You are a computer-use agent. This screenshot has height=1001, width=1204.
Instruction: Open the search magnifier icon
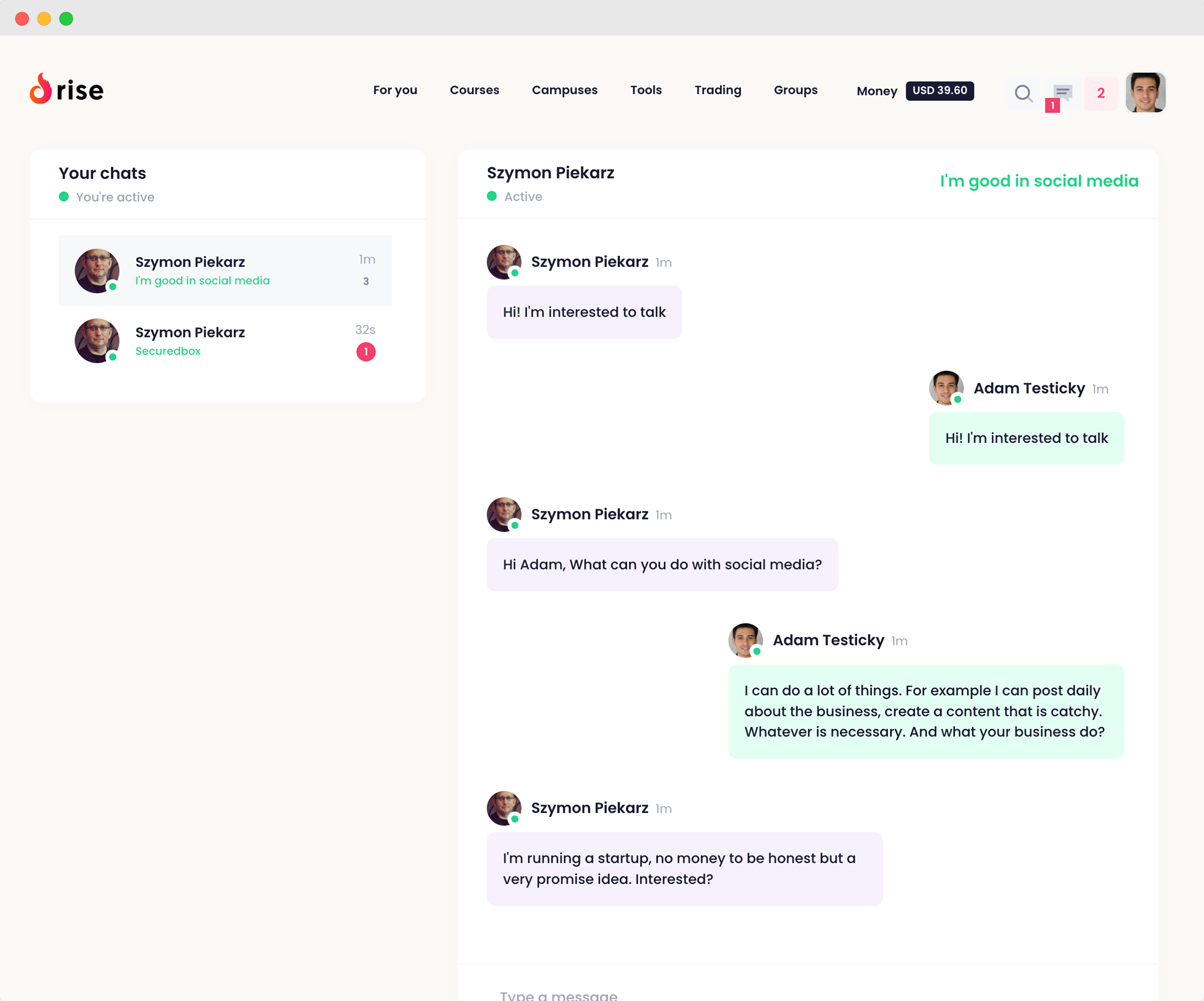1023,93
